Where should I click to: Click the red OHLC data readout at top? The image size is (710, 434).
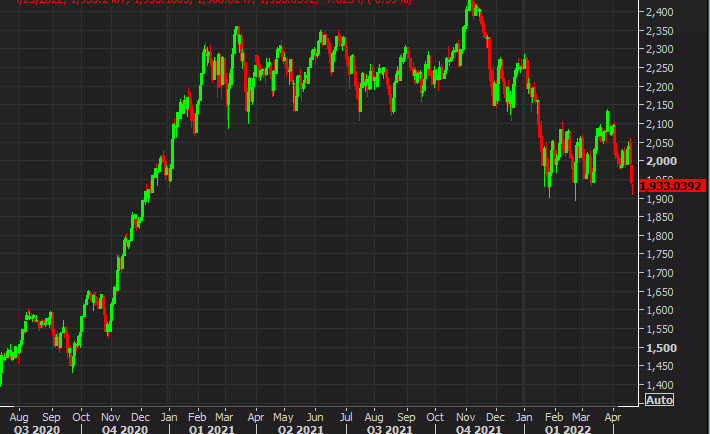click(200, 4)
